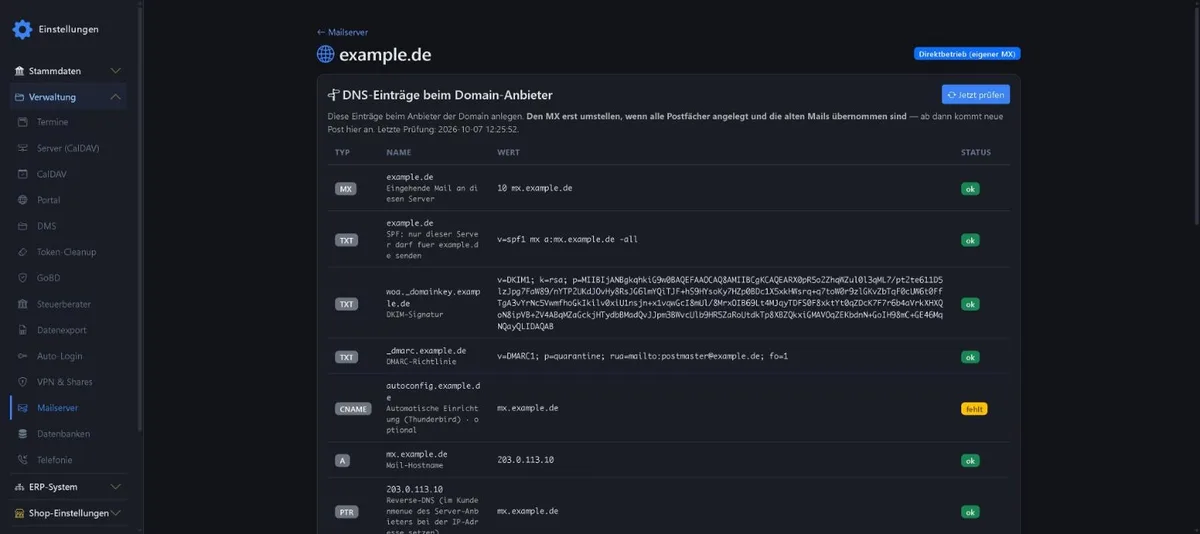Click the STATUS column header
Screen dimensions: 1200x534
coord(975,153)
